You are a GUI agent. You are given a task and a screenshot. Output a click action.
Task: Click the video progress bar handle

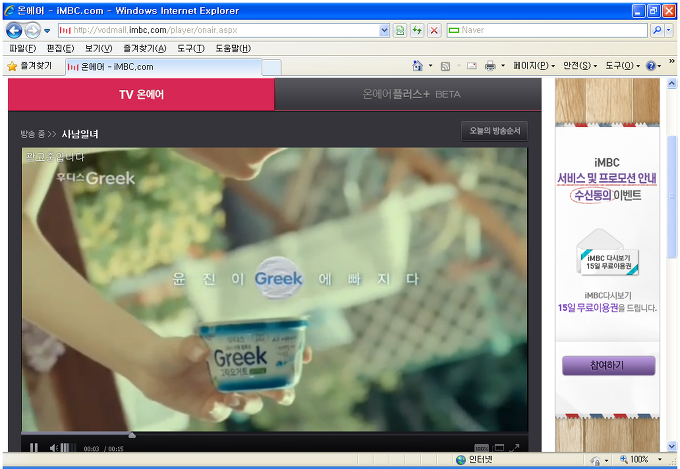(132, 434)
